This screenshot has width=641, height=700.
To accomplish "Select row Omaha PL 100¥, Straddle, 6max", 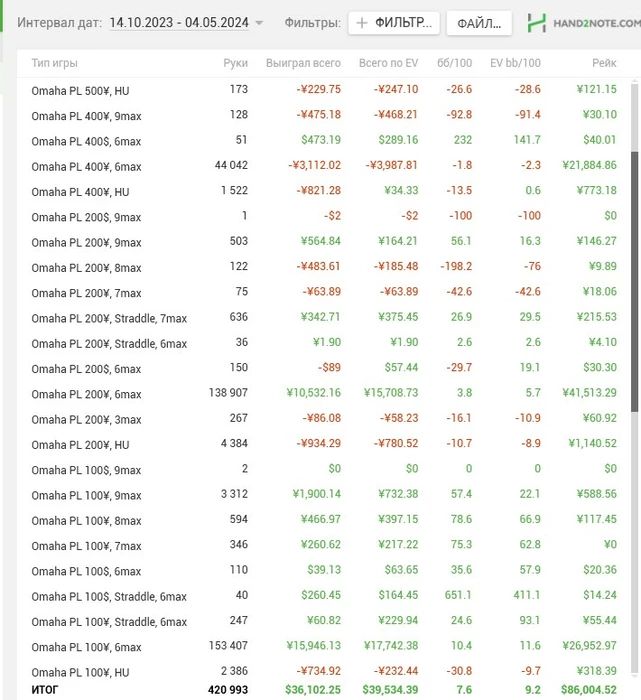I will point(324,621).
